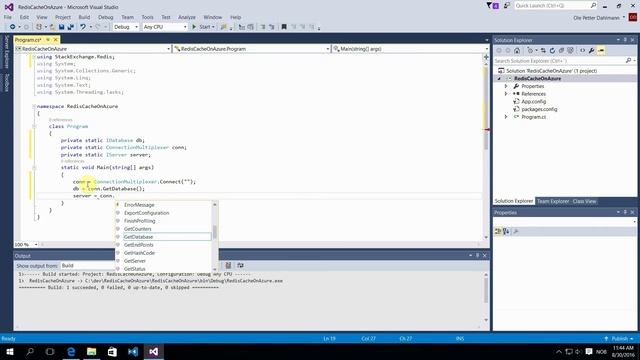Click Categorized icon in Properties panel

point(498,231)
